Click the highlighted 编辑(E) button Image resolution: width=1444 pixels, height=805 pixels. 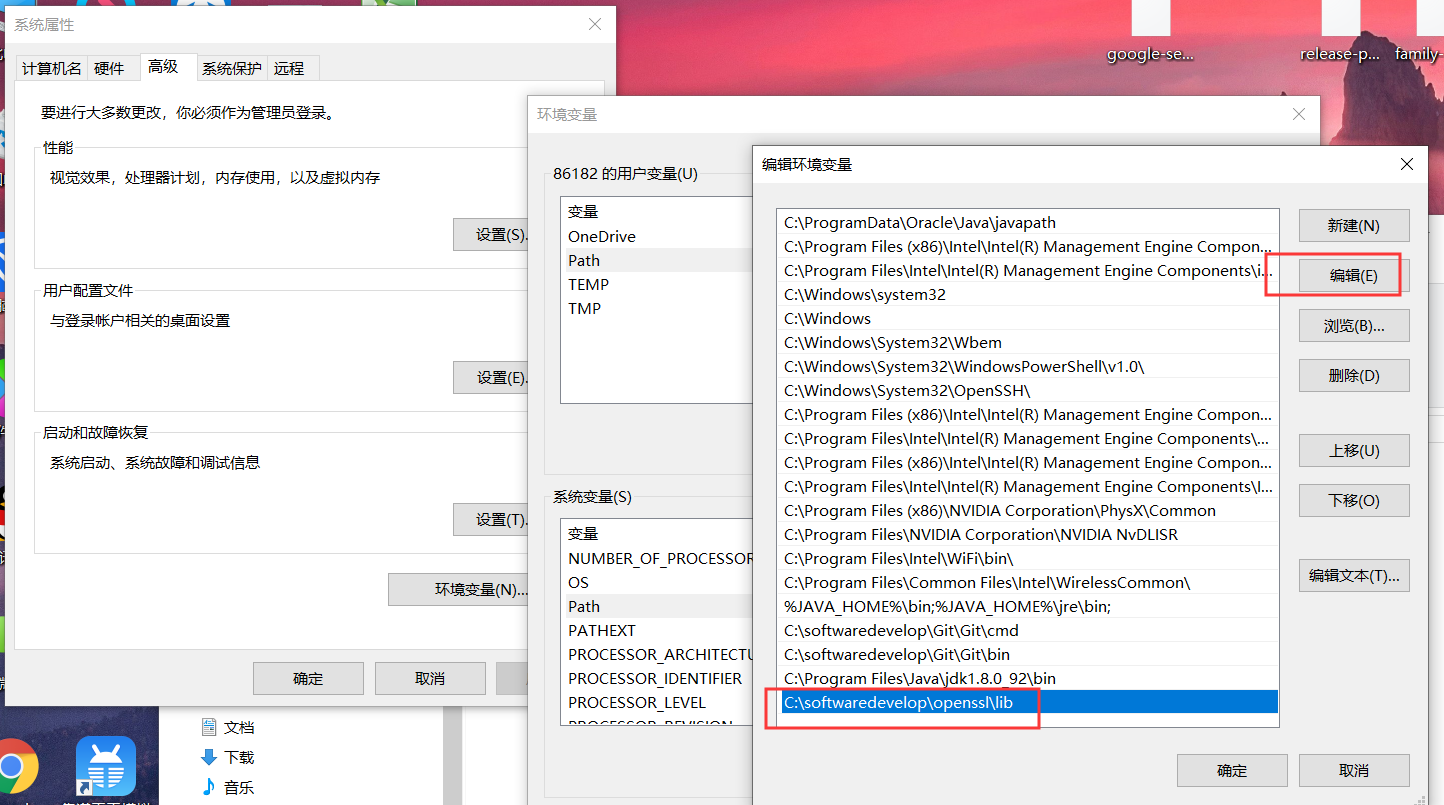point(1353,275)
